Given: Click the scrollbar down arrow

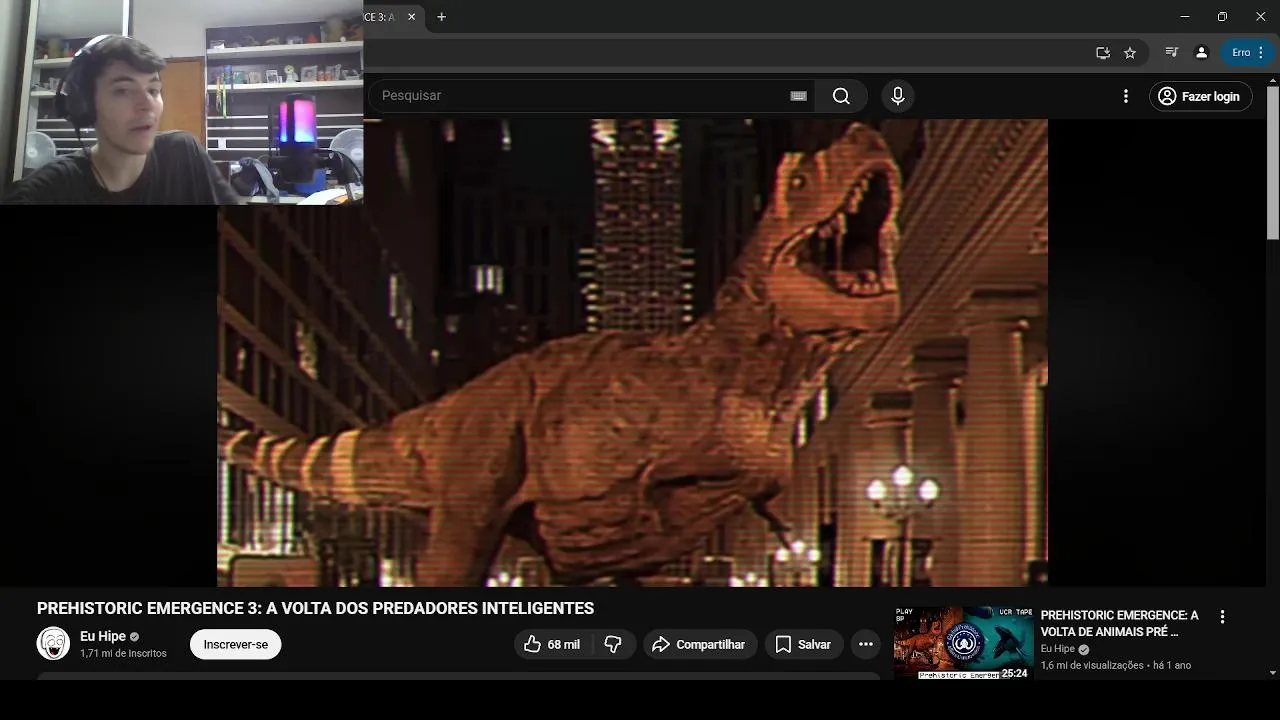Looking at the screenshot, I should [x=1272, y=673].
